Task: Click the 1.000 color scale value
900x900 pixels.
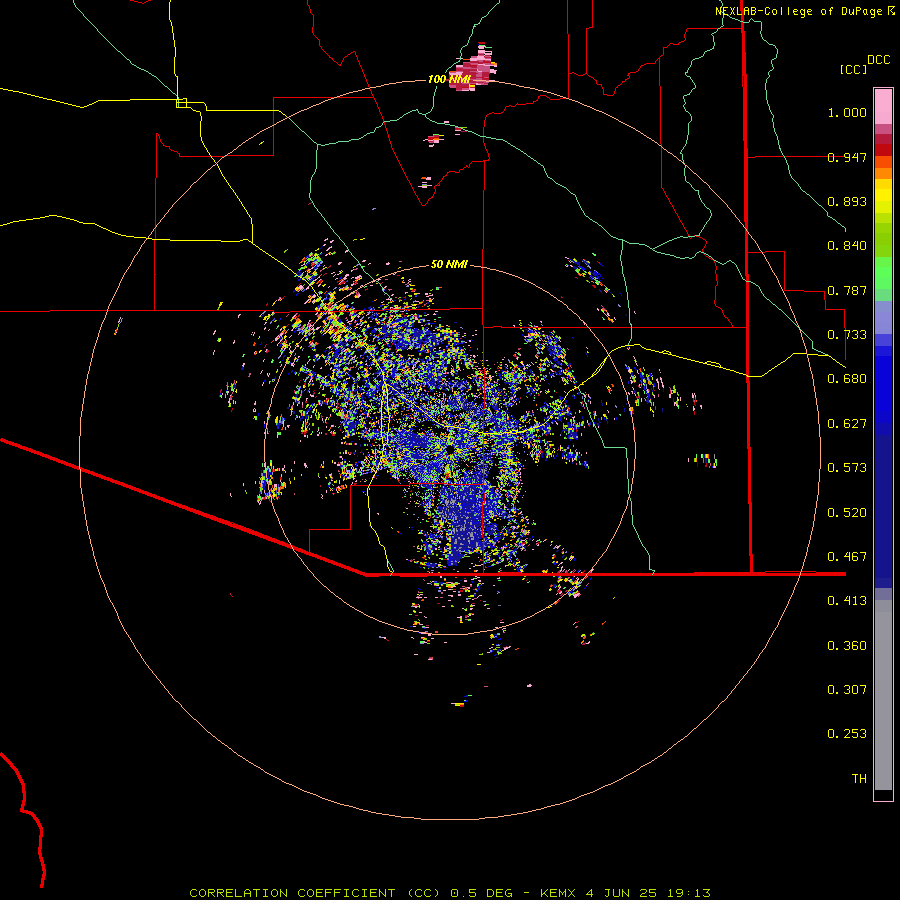Action: coord(847,112)
